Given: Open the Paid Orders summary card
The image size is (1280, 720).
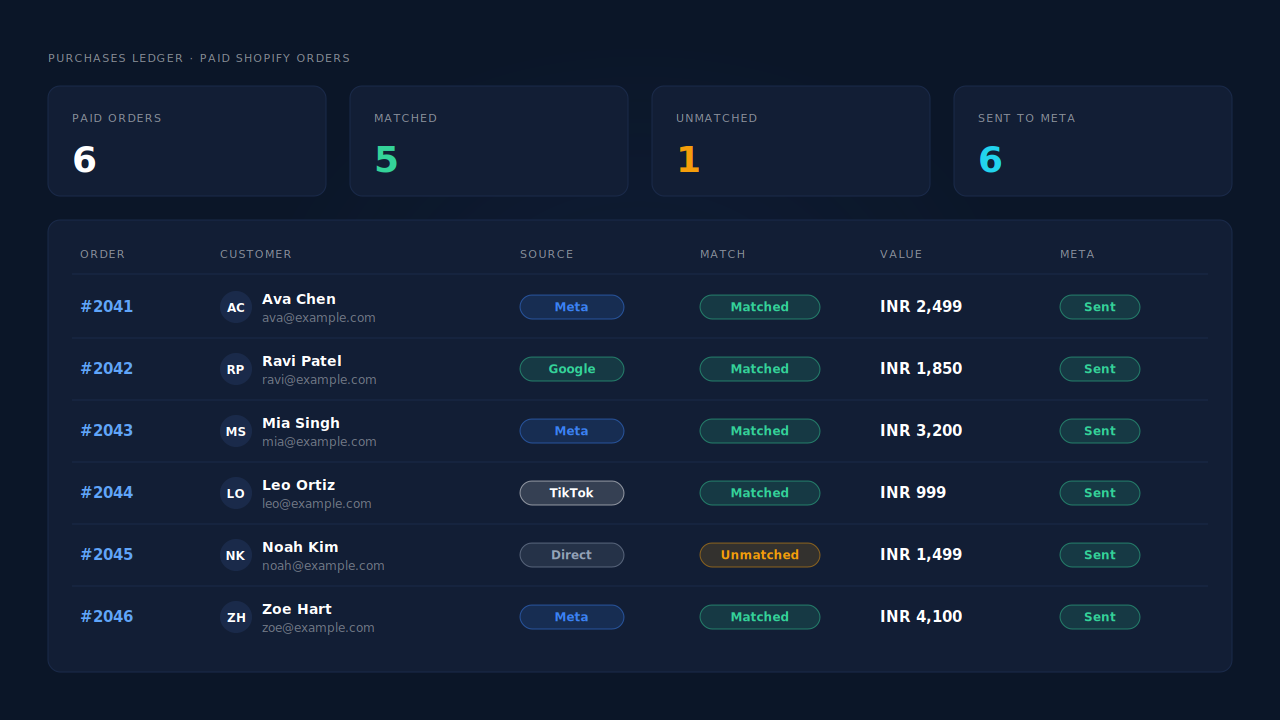Looking at the screenshot, I should [187, 141].
